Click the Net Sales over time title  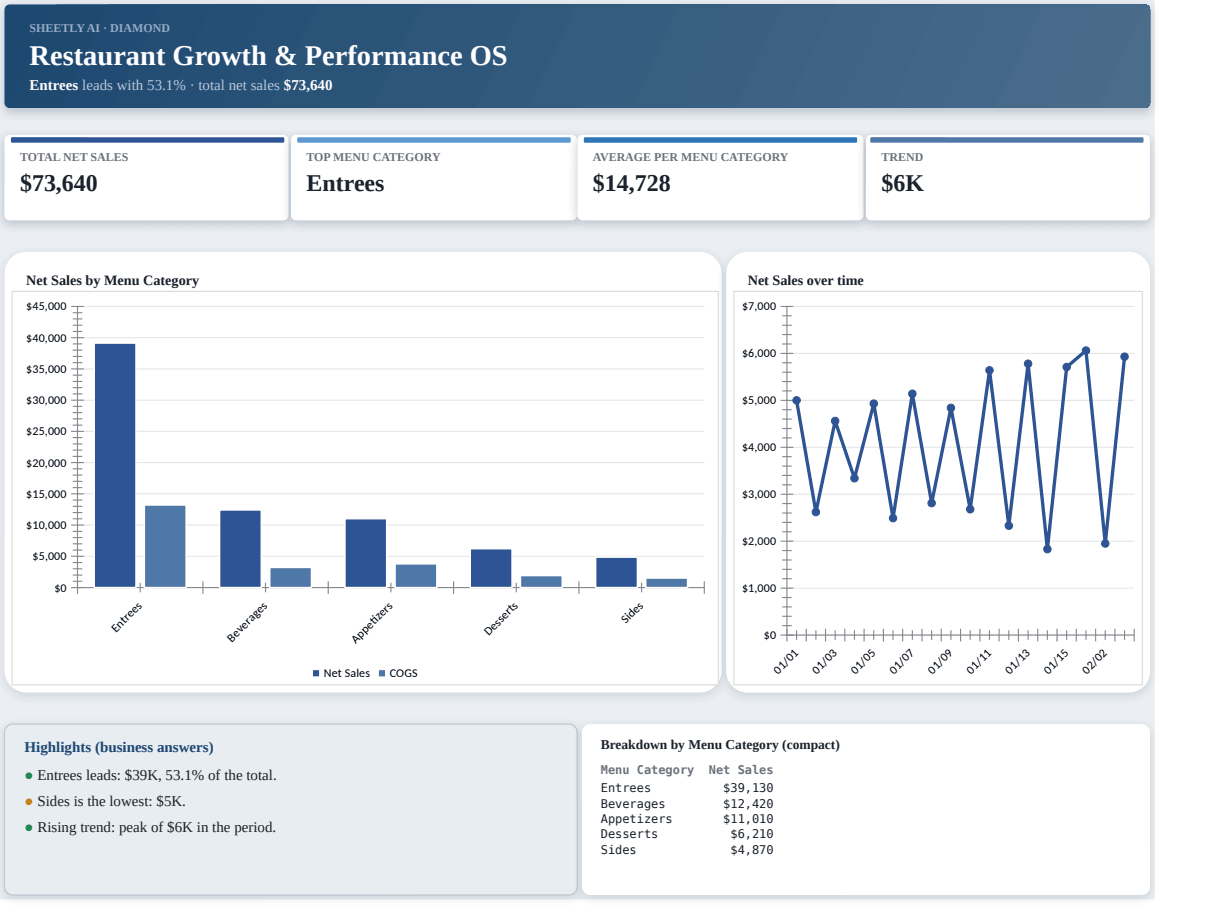(805, 281)
